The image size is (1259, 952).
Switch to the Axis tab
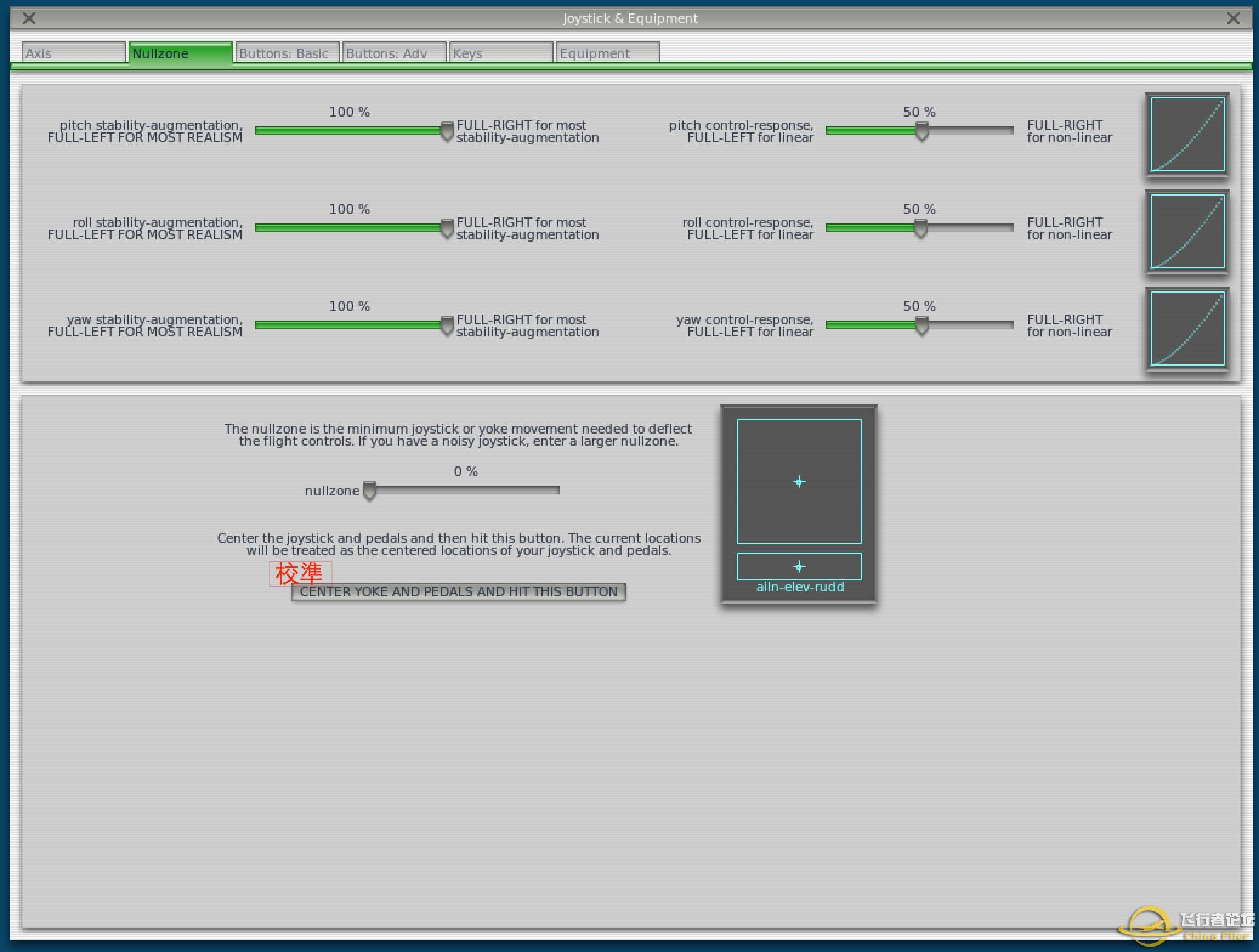(x=73, y=53)
